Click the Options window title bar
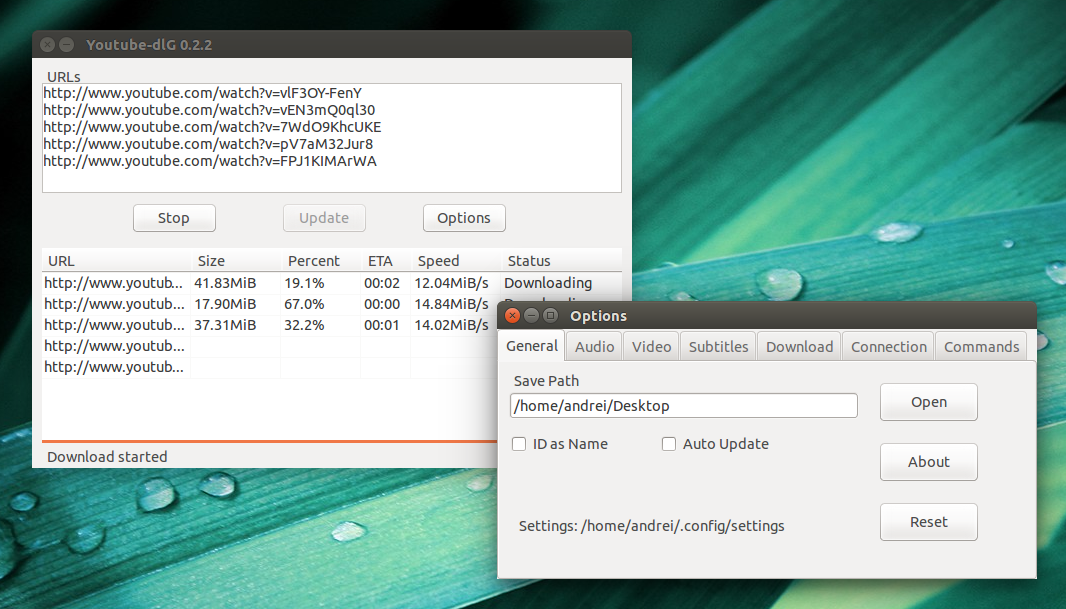The image size is (1066, 609). 767,315
